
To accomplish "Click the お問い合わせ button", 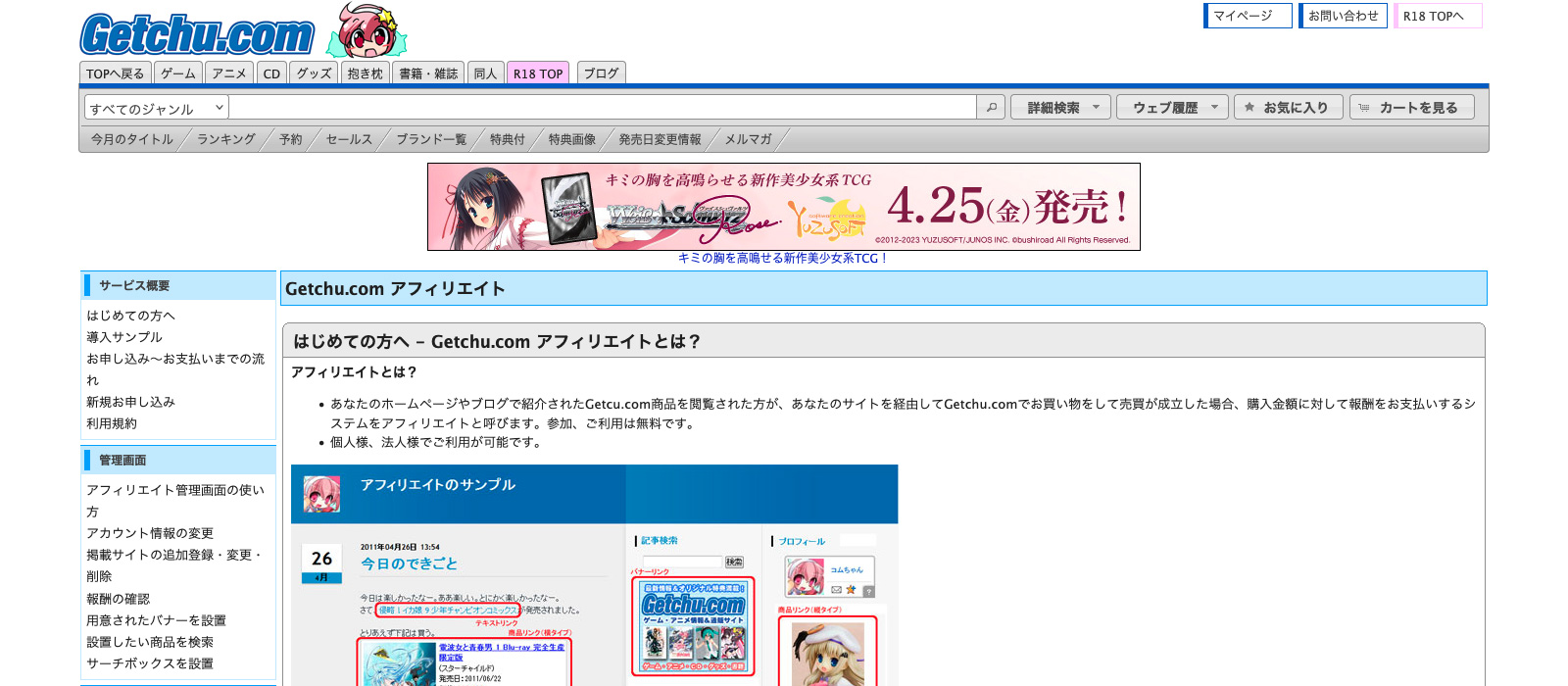I will 1343,16.
